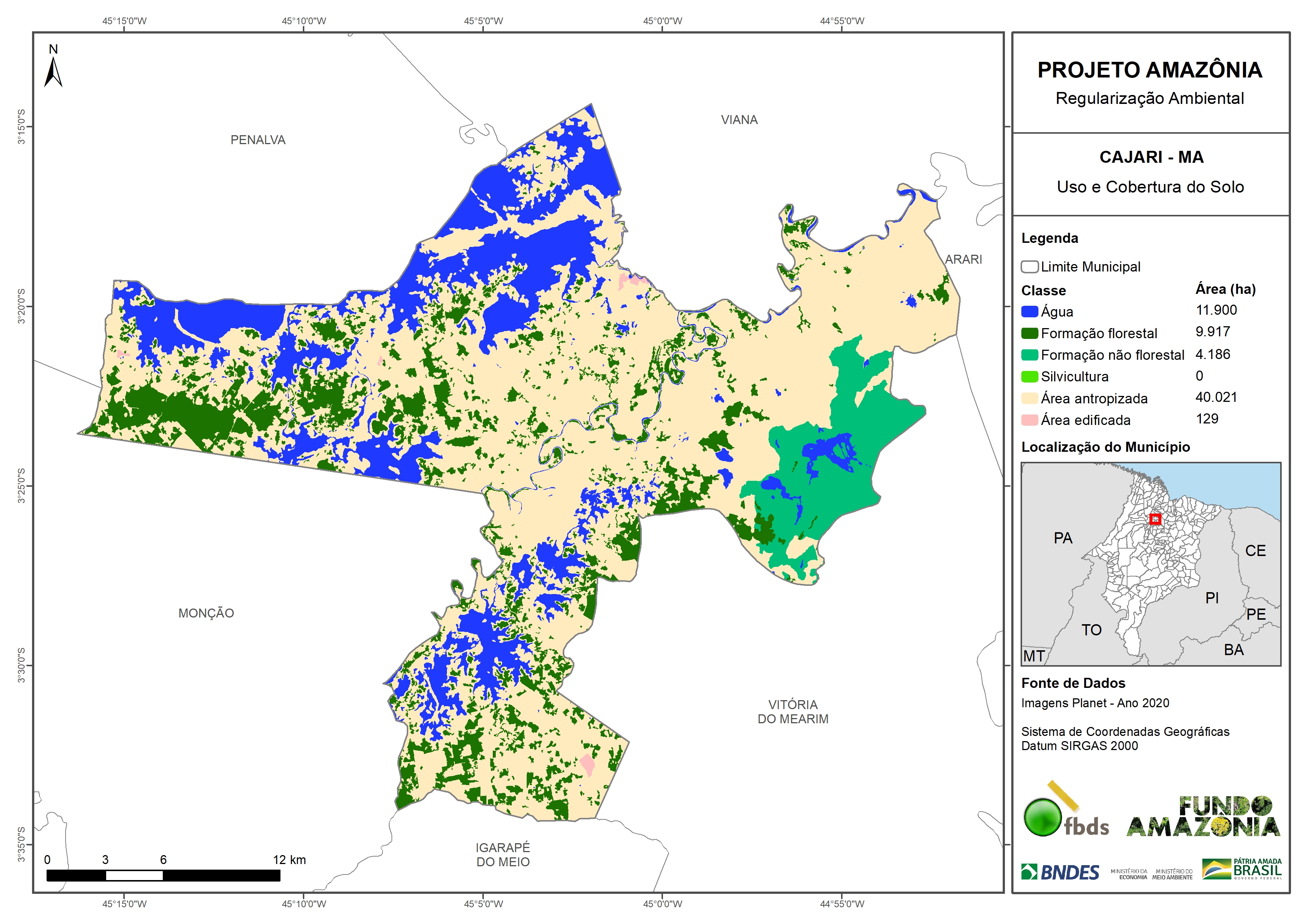1307x924 pixels.
Task: Click the BNDES logo
Action: (x=1060, y=871)
